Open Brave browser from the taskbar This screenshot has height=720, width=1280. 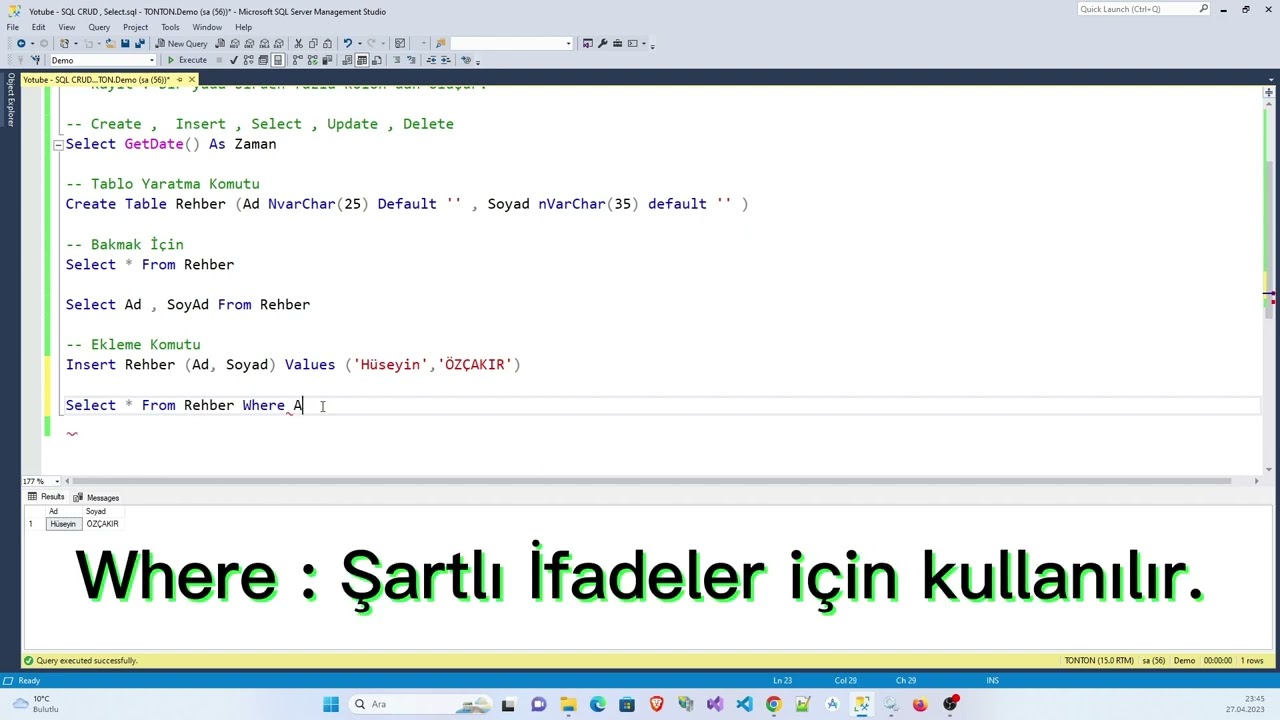pyautogui.click(x=656, y=704)
